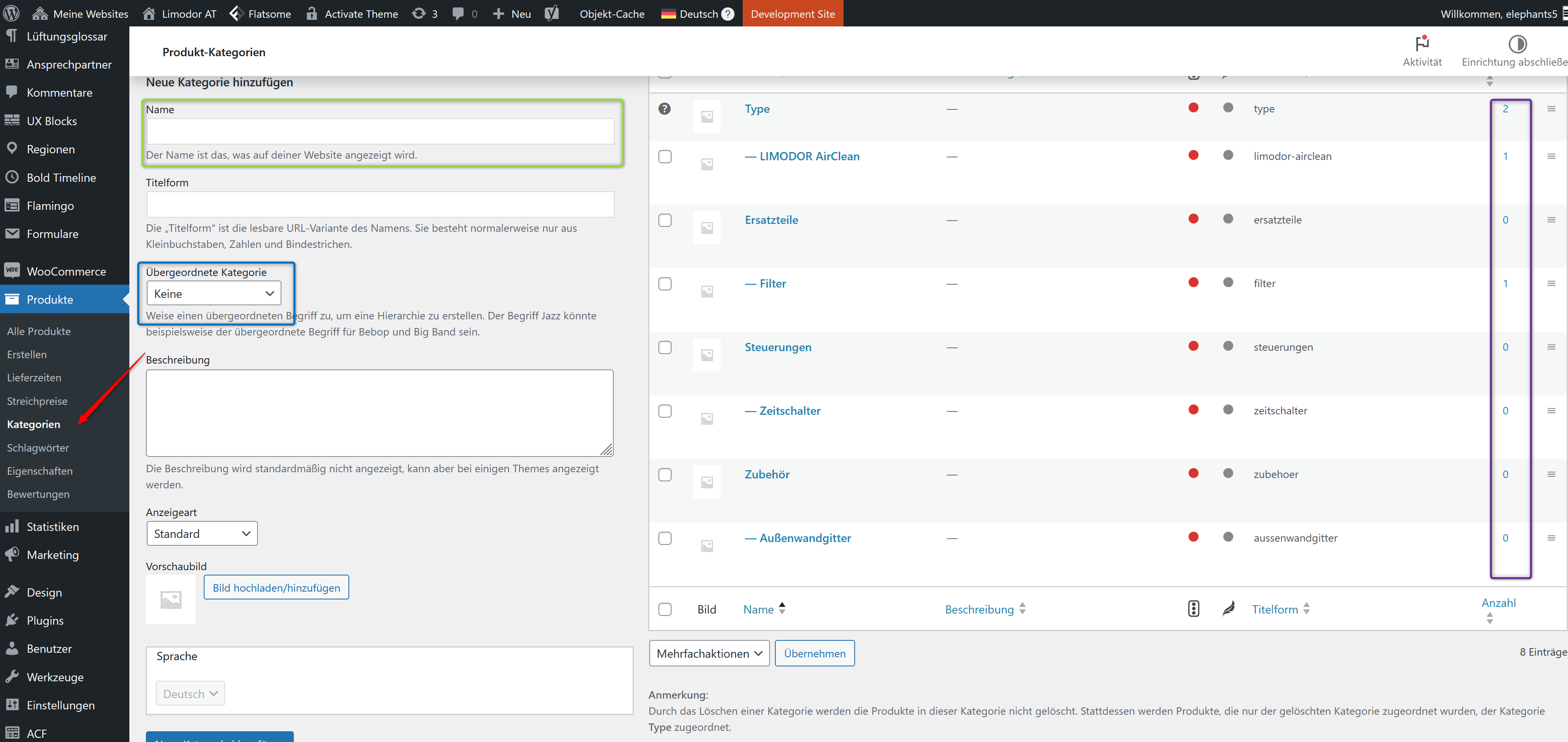Sort table by Titelform in footer
The height and width of the screenshot is (742, 1568).
pyautogui.click(x=1281, y=609)
